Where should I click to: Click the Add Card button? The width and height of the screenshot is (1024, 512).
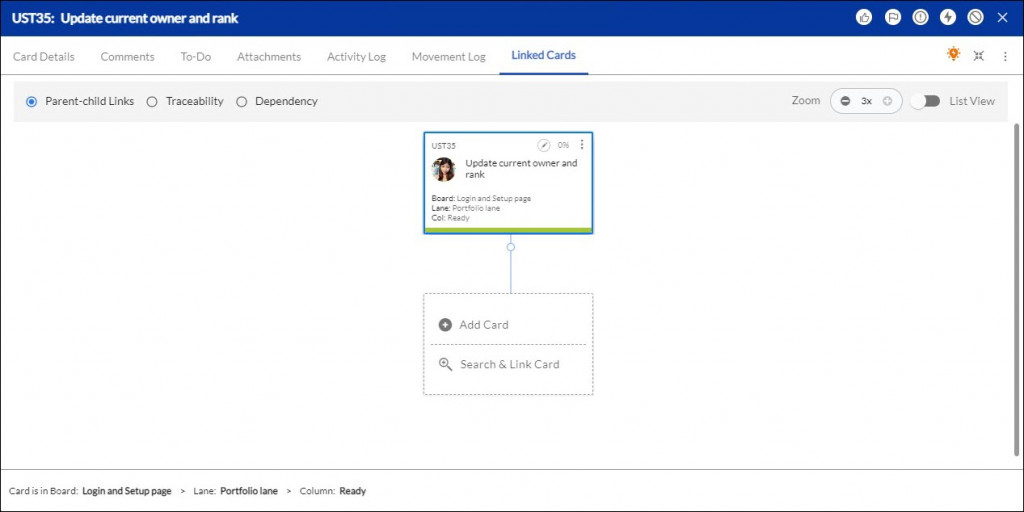(x=473, y=325)
